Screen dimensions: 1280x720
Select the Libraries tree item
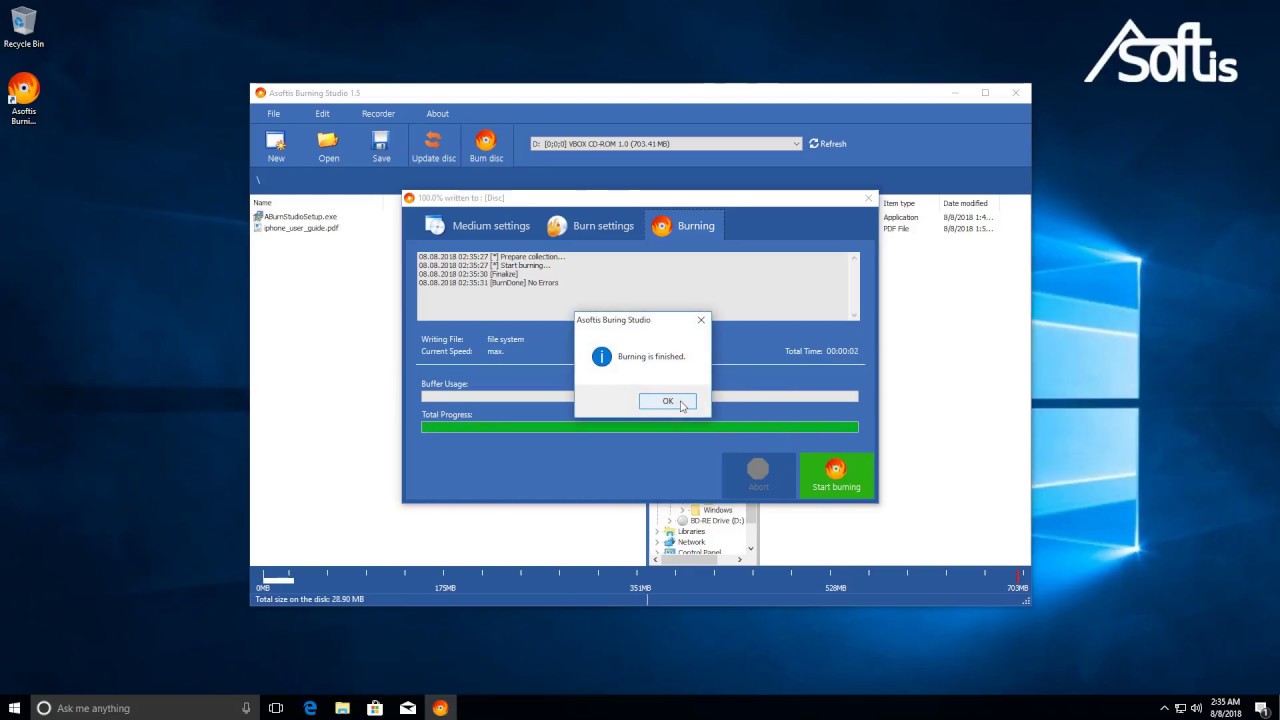(x=691, y=532)
